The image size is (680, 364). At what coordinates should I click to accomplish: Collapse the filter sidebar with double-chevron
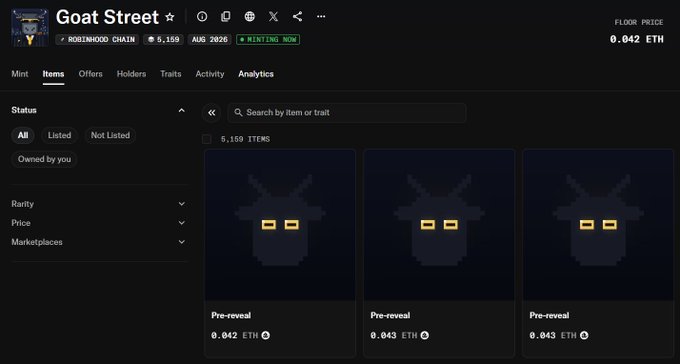tap(212, 113)
